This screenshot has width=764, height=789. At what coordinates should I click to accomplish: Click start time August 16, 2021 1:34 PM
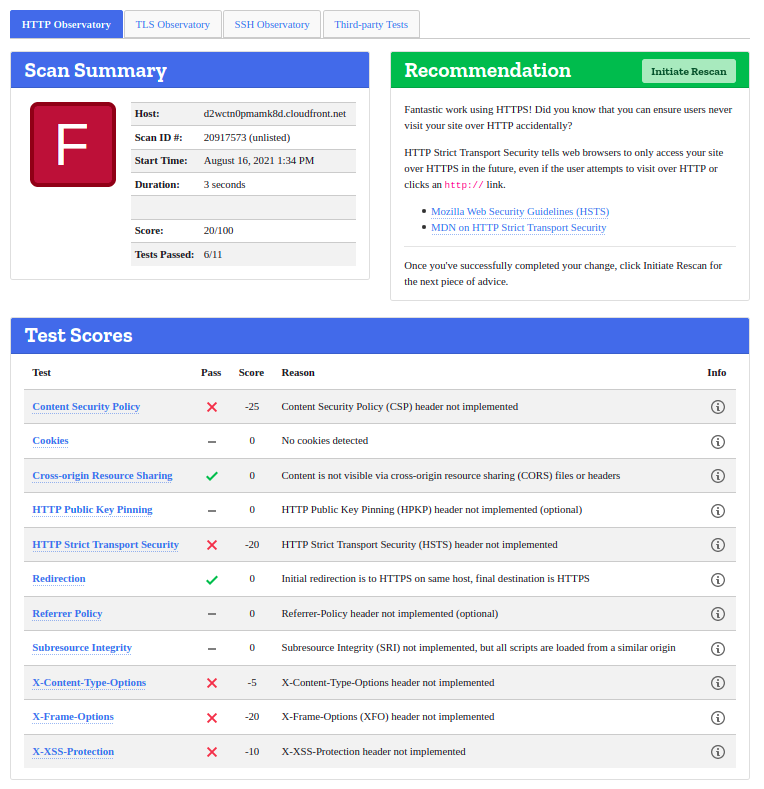[x=259, y=161]
